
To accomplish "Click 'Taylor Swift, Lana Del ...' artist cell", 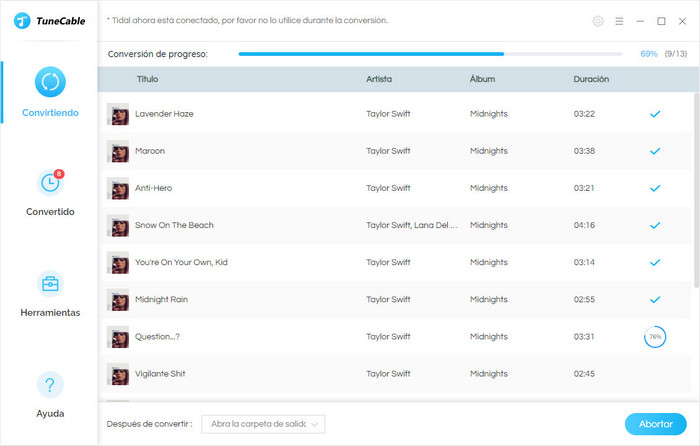I will click(412, 225).
